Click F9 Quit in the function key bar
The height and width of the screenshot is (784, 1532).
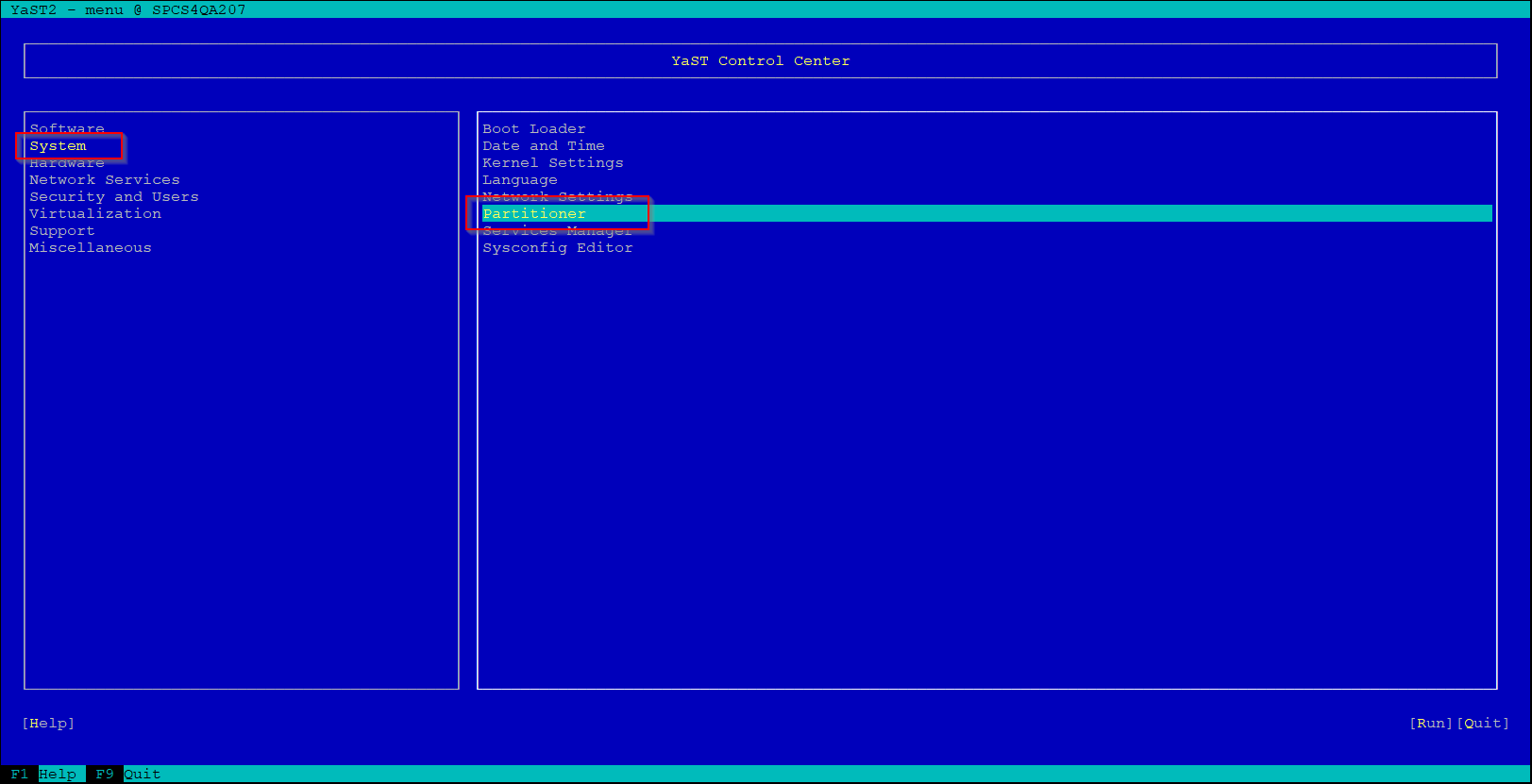pyautogui.click(x=128, y=775)
